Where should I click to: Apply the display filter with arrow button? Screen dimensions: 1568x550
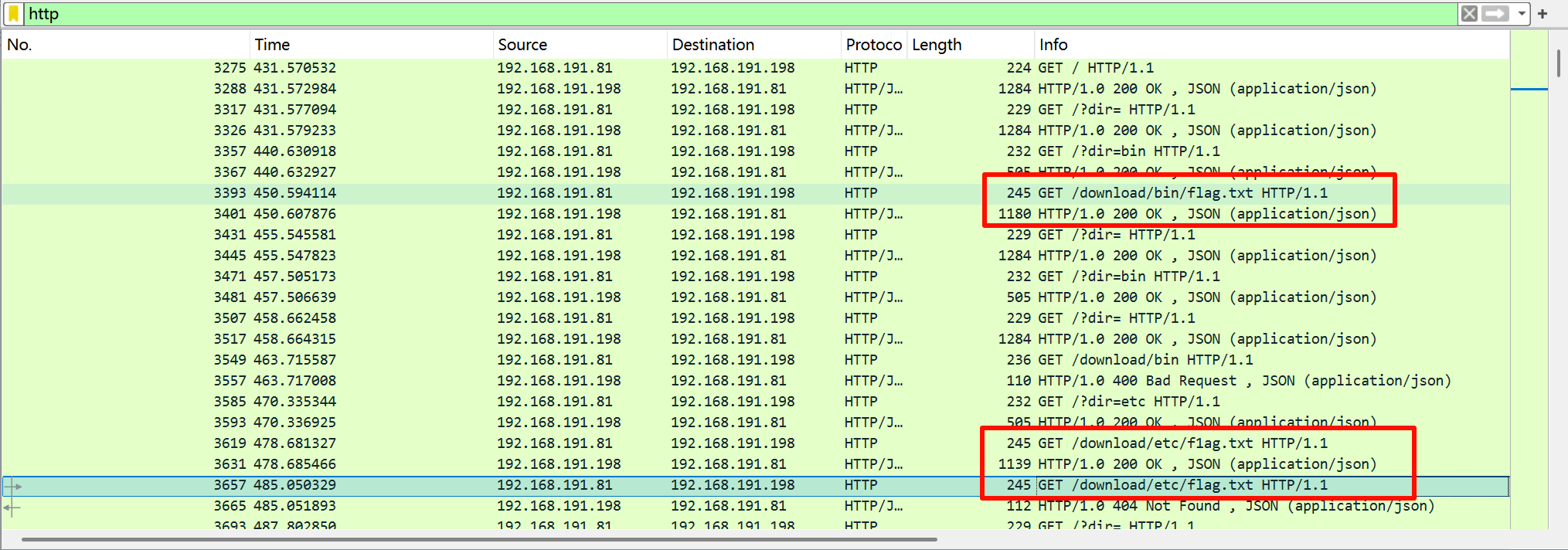1495,14
